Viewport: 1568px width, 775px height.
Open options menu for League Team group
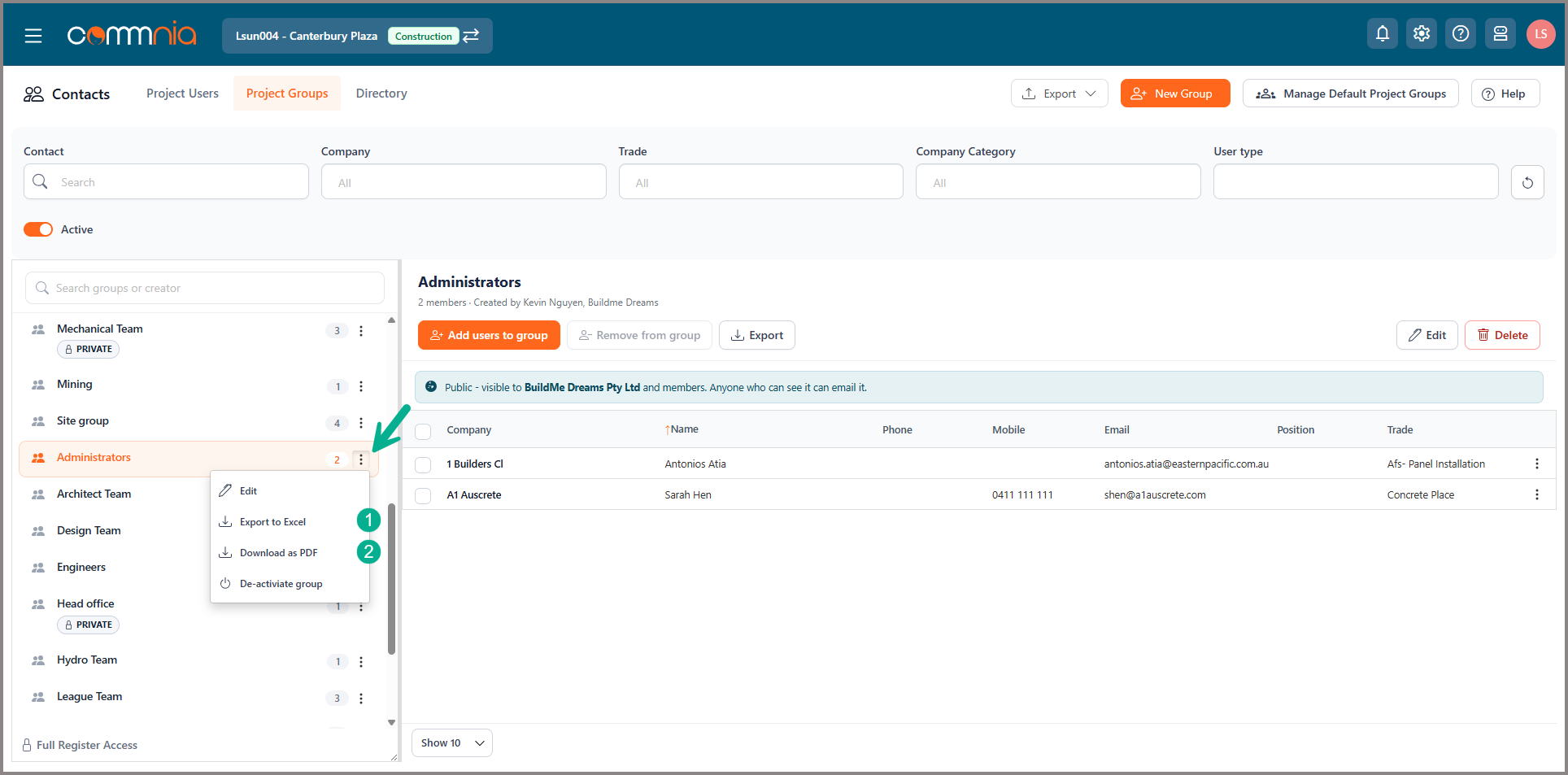[361, 699]
